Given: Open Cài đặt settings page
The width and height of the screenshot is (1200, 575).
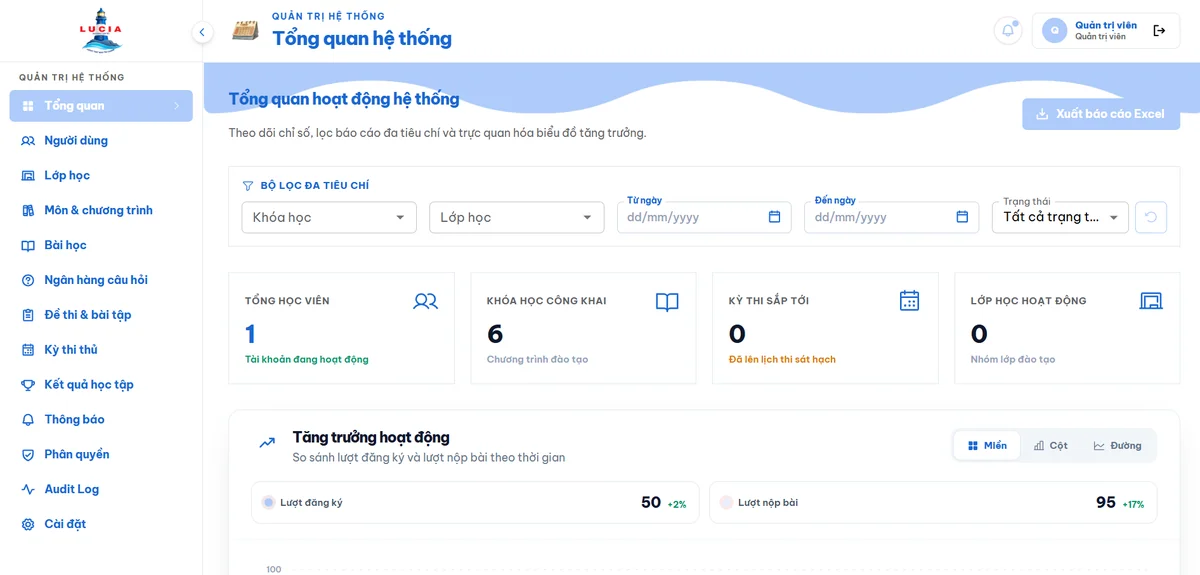Looking at the screenshot, I should click(x=101, y=524).
